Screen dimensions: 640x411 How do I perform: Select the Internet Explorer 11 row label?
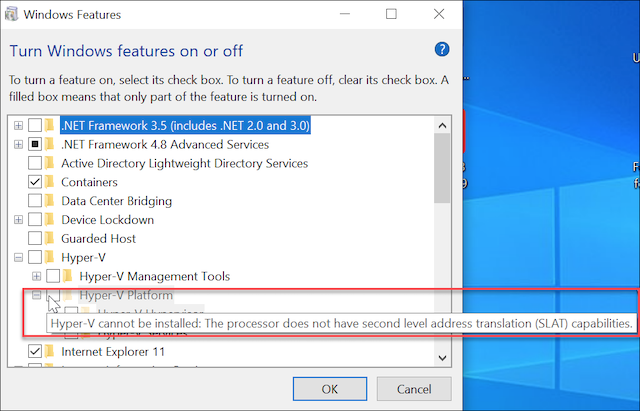(113, 351)
